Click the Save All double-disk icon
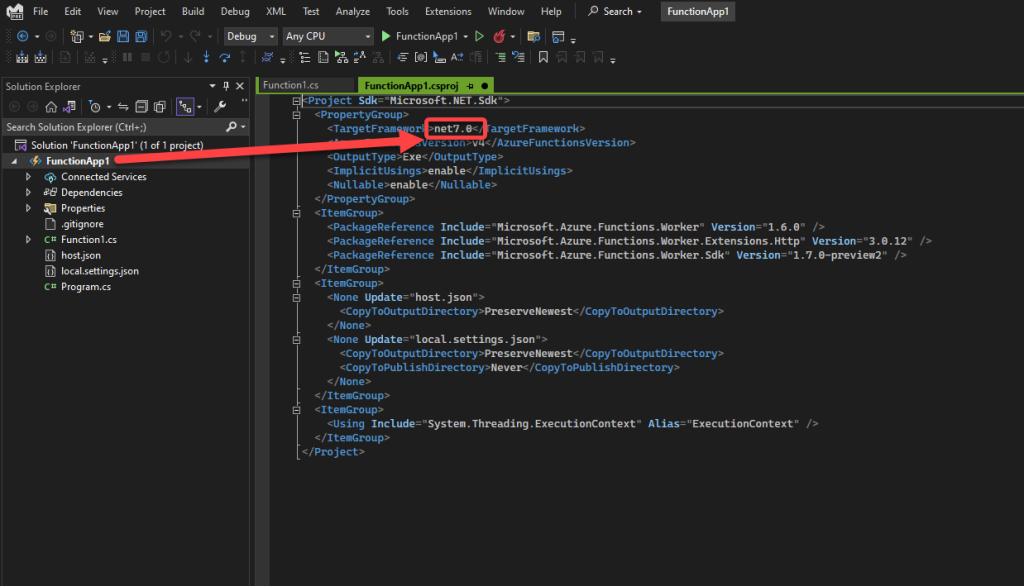 (141, 37)
